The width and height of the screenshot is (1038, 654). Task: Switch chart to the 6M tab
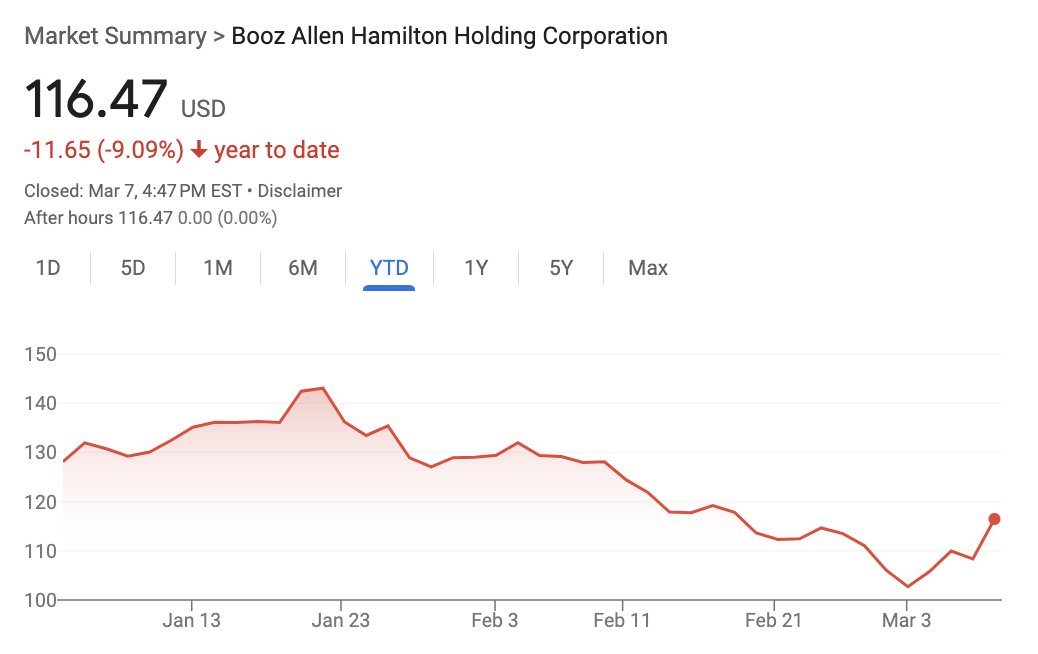tap(303, 268)
